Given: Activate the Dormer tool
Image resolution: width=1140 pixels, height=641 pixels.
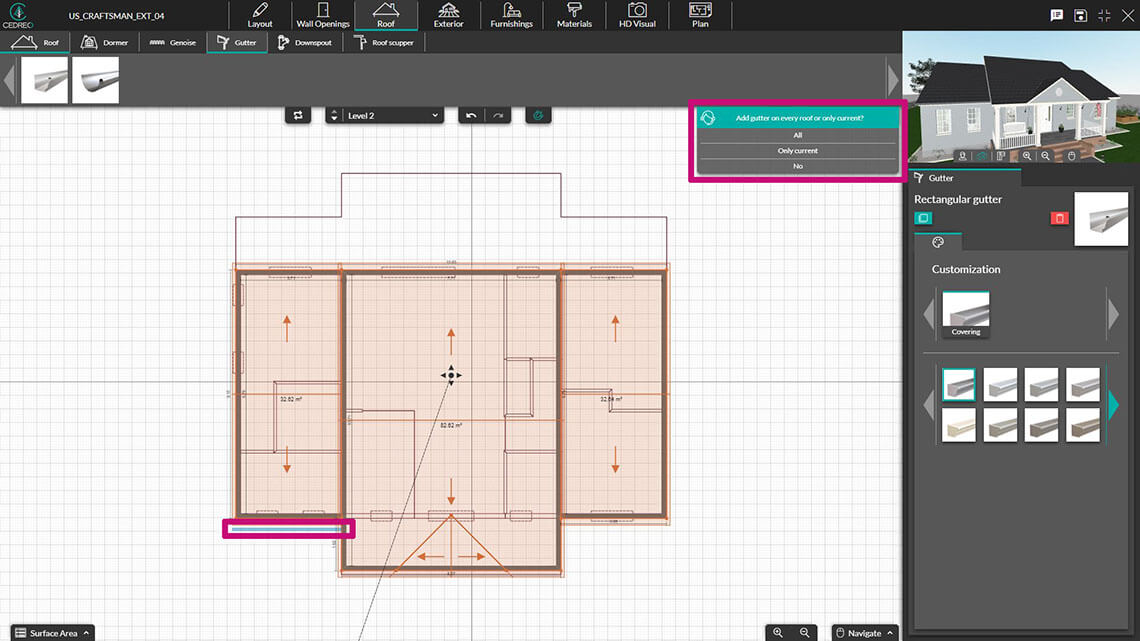Looking at the screenshot, I should pos(104,42).
